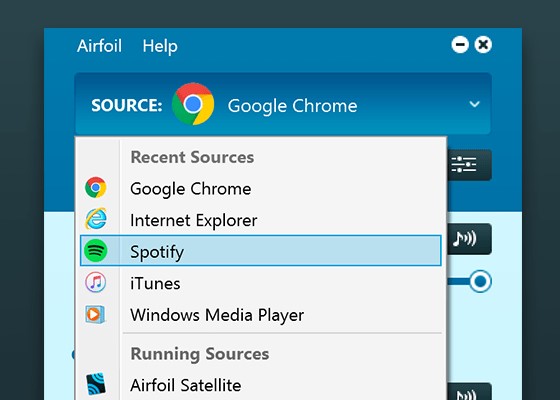This screenshot has height=400, width=560.
Task: Pick iTunes from the source list
Action: coord(261,282)
